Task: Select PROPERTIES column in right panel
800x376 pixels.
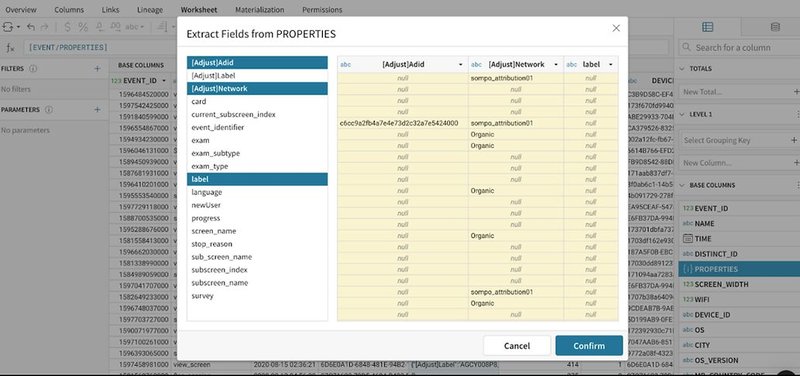Action: [x=739, y=269]
